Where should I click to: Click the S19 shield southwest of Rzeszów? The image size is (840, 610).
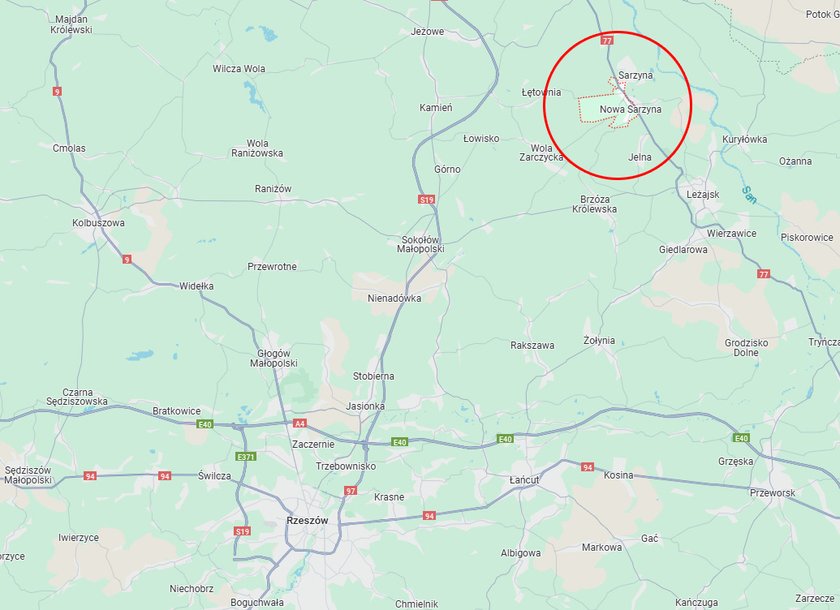(242, 531)
